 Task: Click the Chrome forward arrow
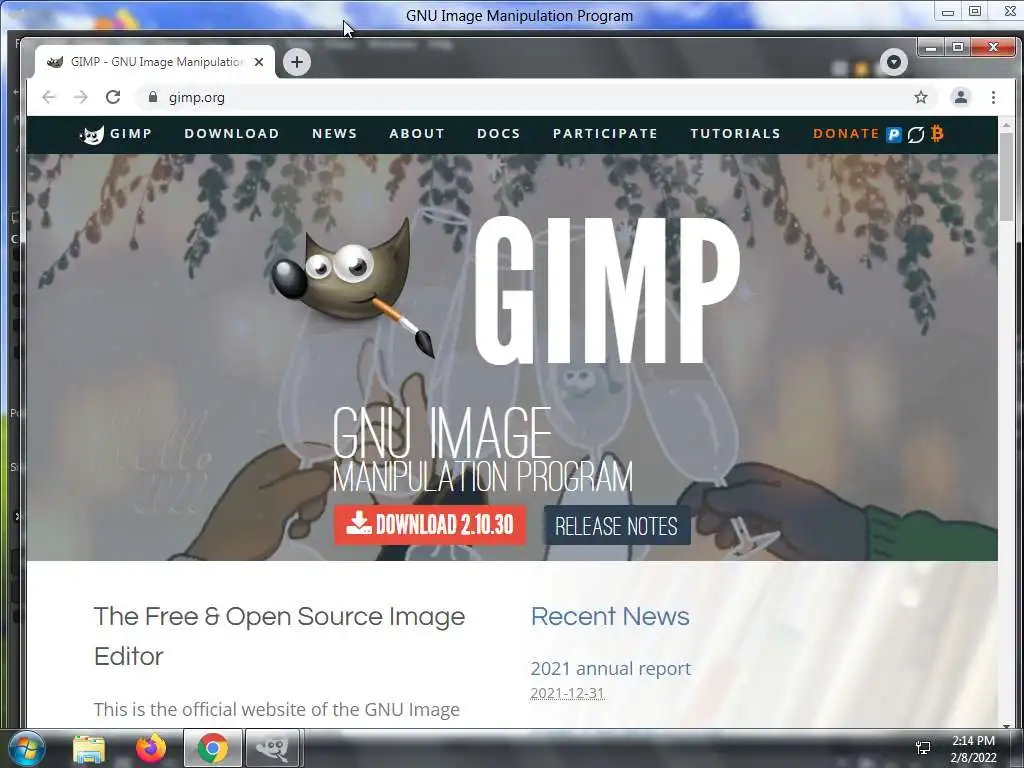pos(81,97)
